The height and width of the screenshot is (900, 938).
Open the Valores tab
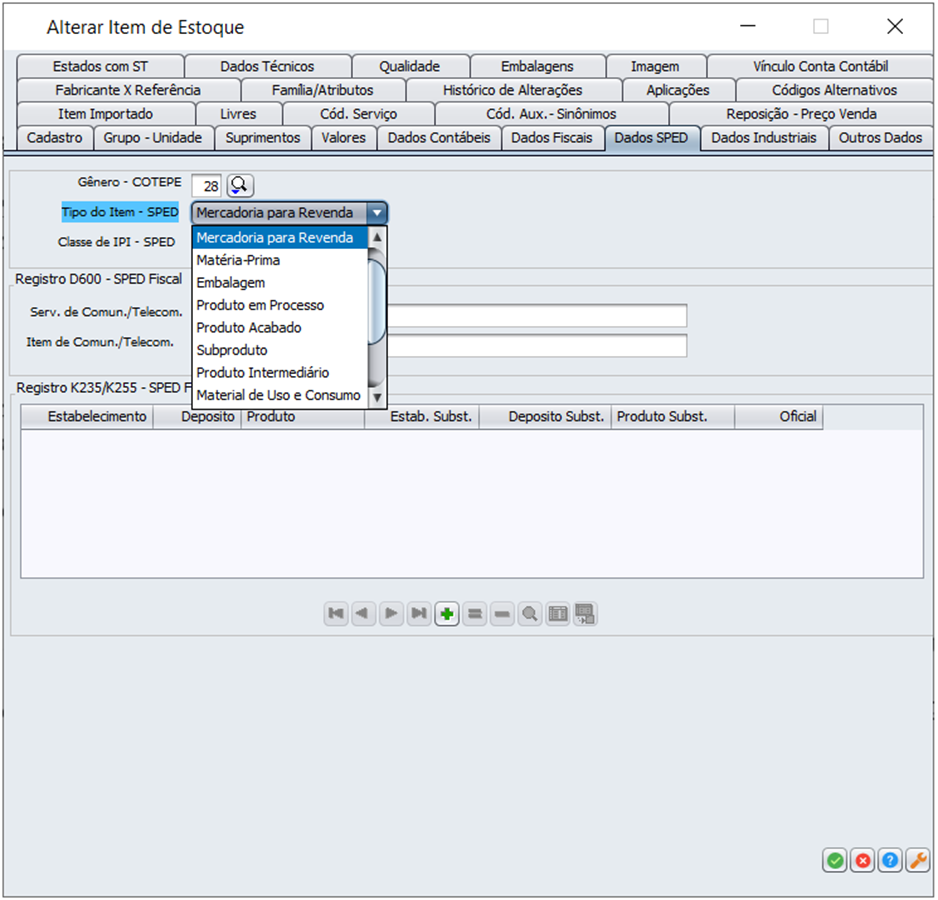click(343, 138)
